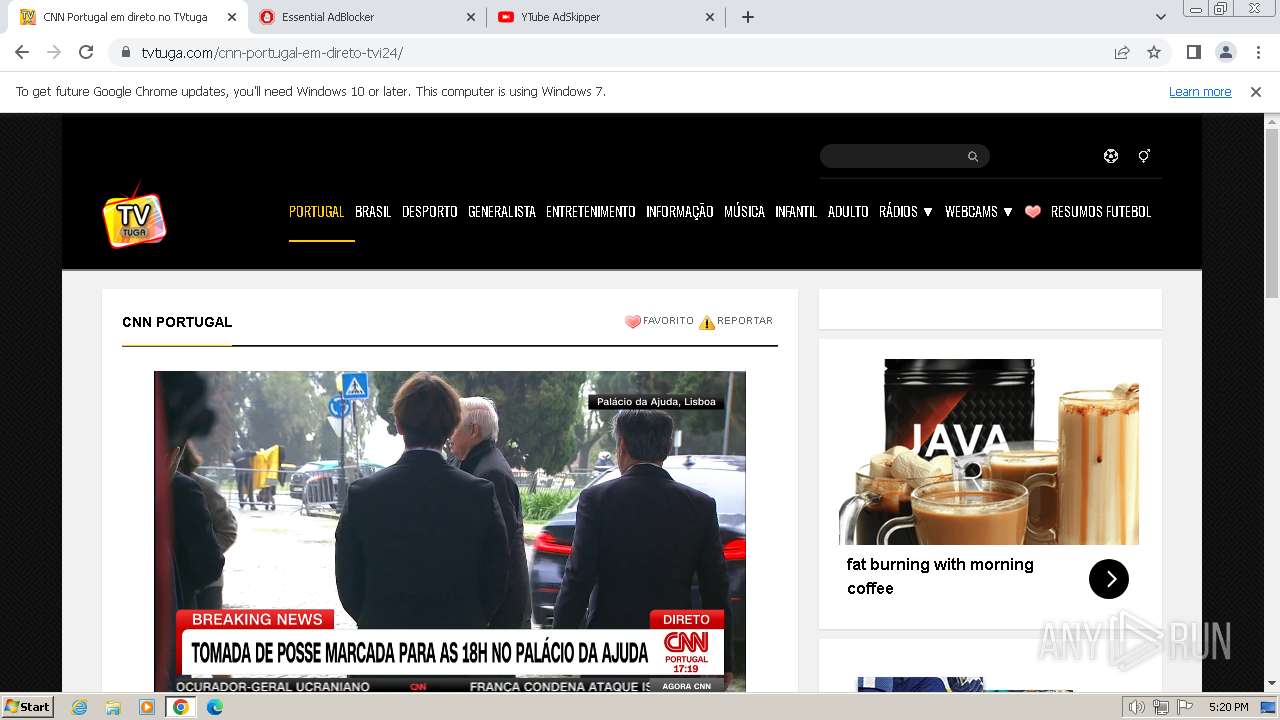1280x720 pixels.
Task: Click the volume speaker tray icon
Action: (1137, 707)
